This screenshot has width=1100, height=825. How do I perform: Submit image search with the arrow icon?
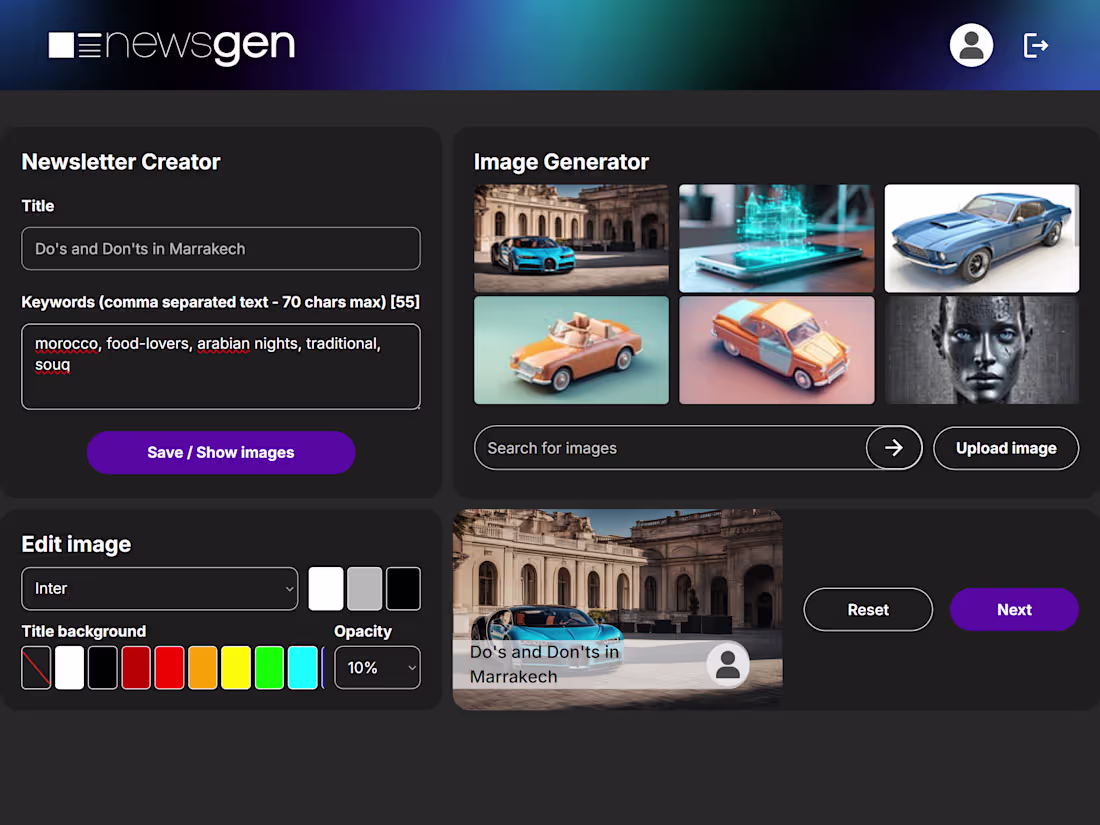[x=893, y=448]
